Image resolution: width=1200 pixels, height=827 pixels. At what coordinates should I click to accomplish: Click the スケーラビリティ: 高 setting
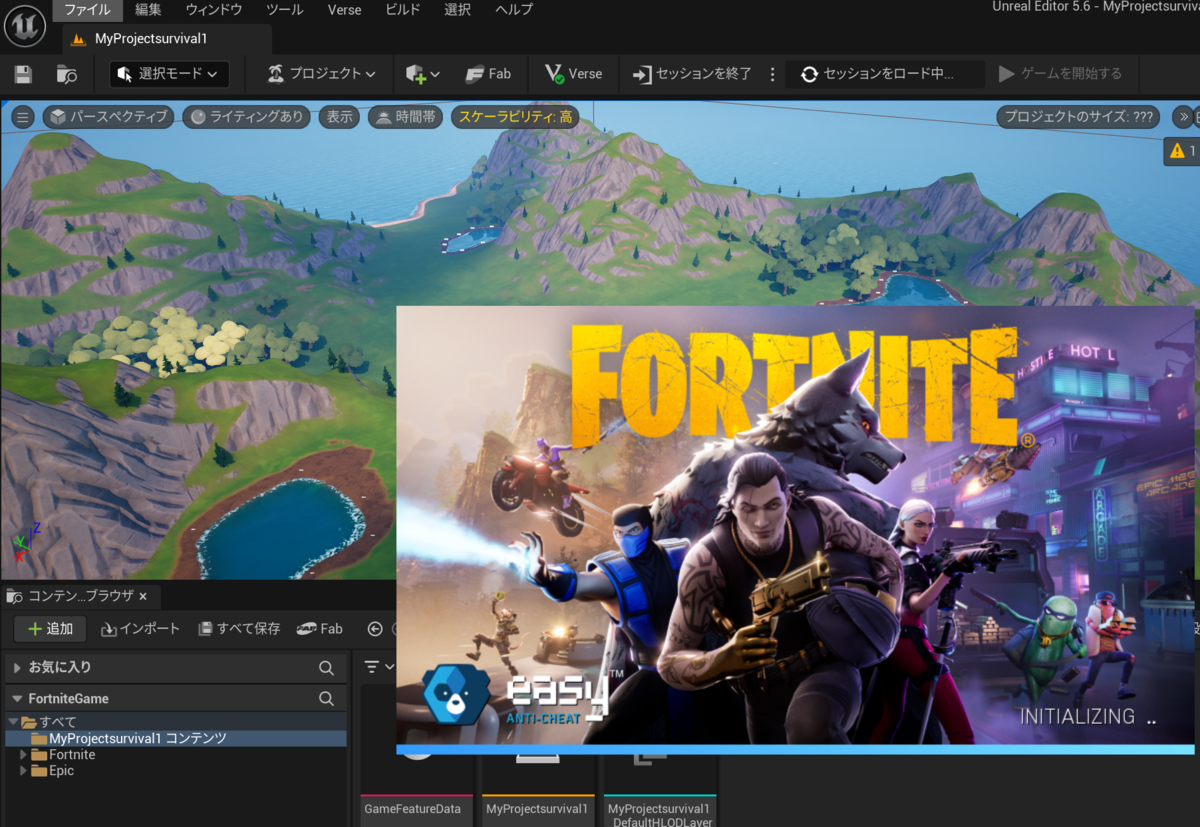(x=515, y=117)
